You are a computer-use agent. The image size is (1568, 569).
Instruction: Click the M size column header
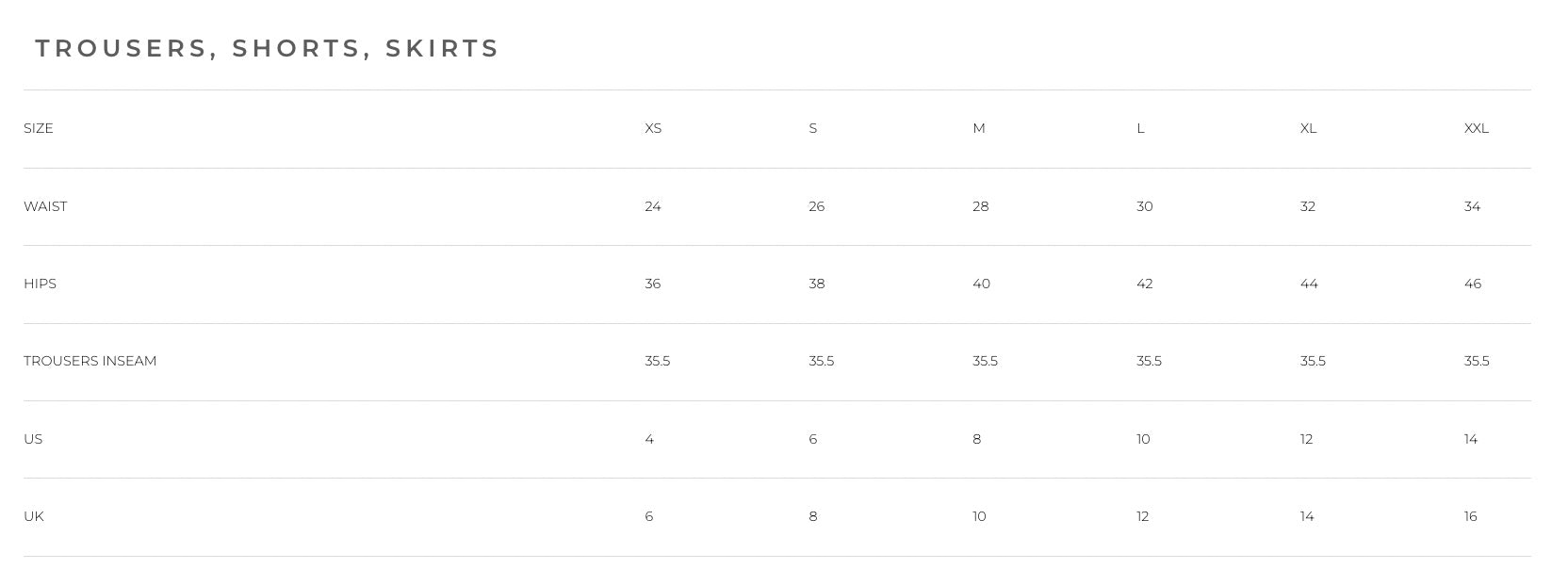click(x=978, y=128)
